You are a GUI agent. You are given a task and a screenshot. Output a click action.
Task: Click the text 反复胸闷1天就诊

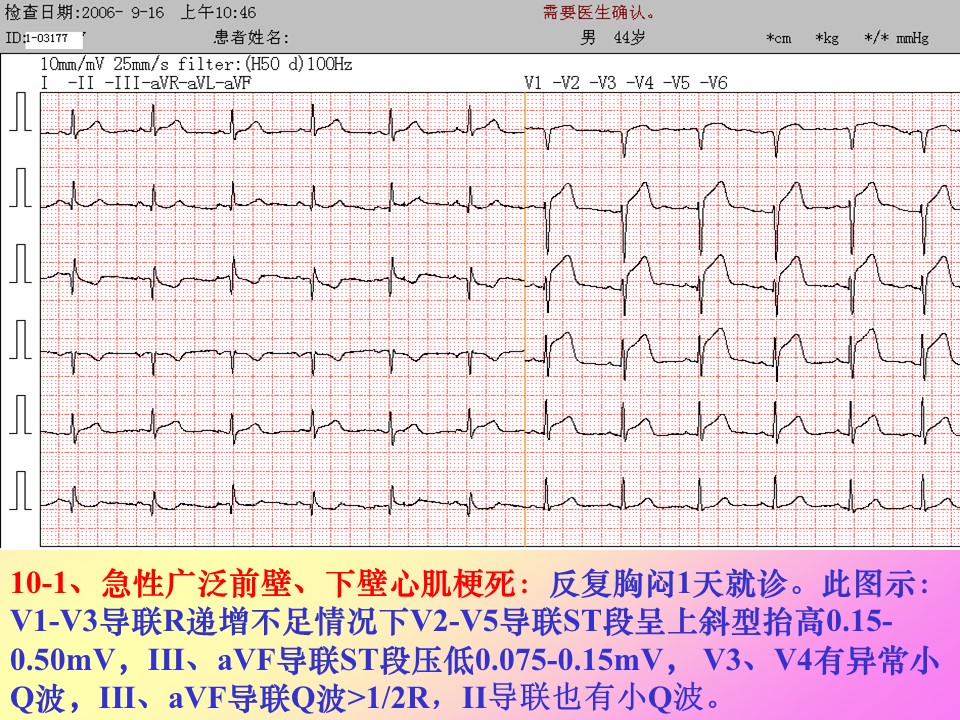tap(667, 583)
